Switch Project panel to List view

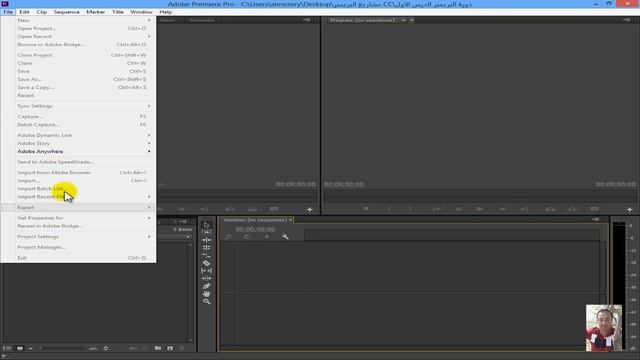point(7,348)
